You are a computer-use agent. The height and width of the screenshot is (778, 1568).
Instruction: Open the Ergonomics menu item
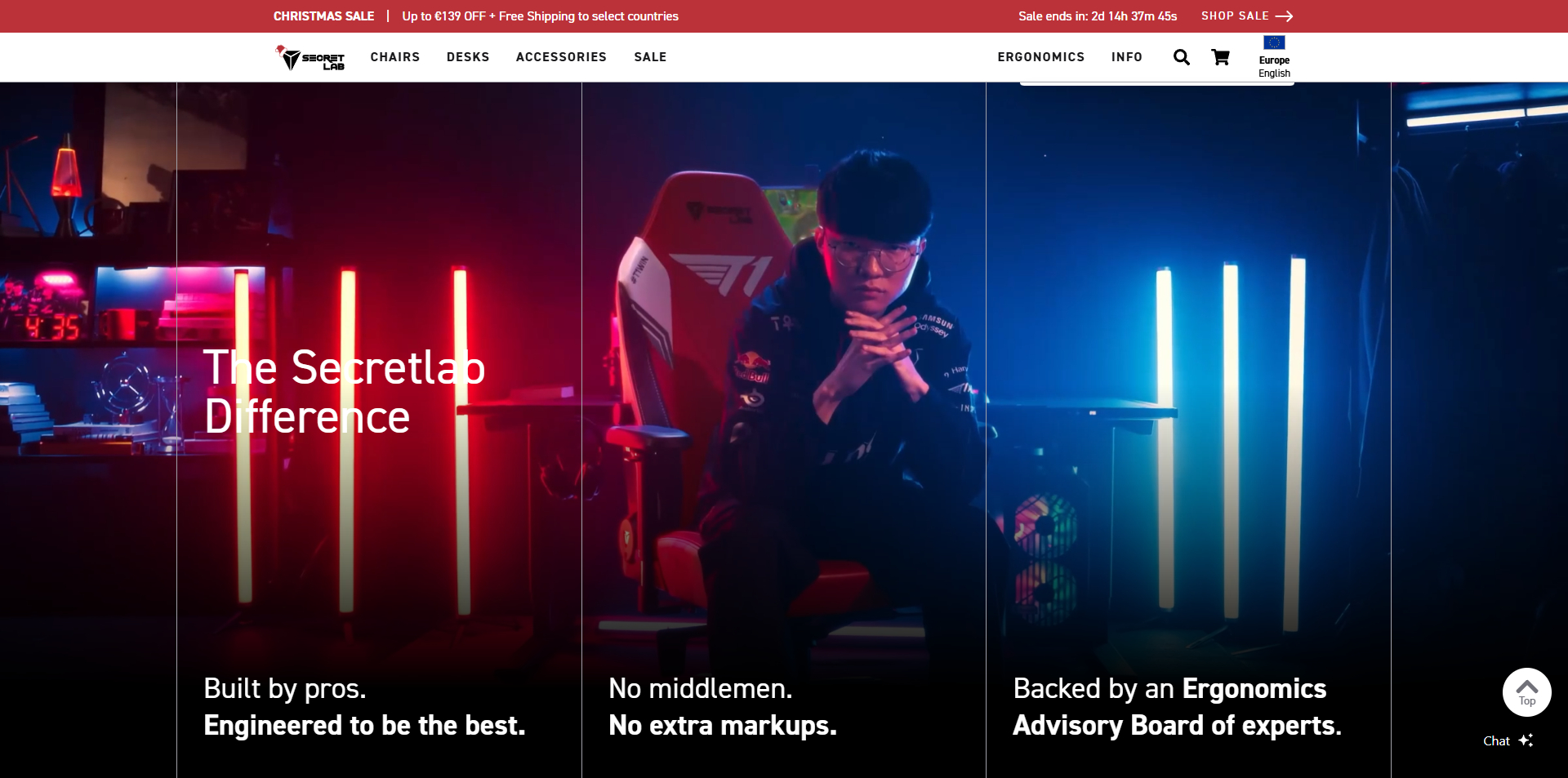[x=1040, y=57]
